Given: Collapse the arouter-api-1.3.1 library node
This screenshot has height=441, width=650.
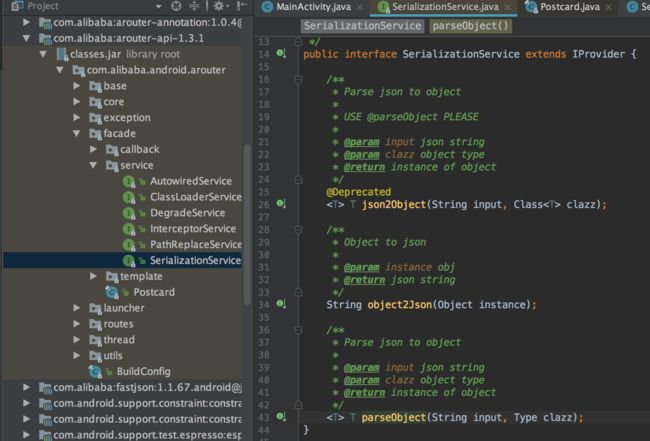Looking at the screenshot, I should coord(26,38).
